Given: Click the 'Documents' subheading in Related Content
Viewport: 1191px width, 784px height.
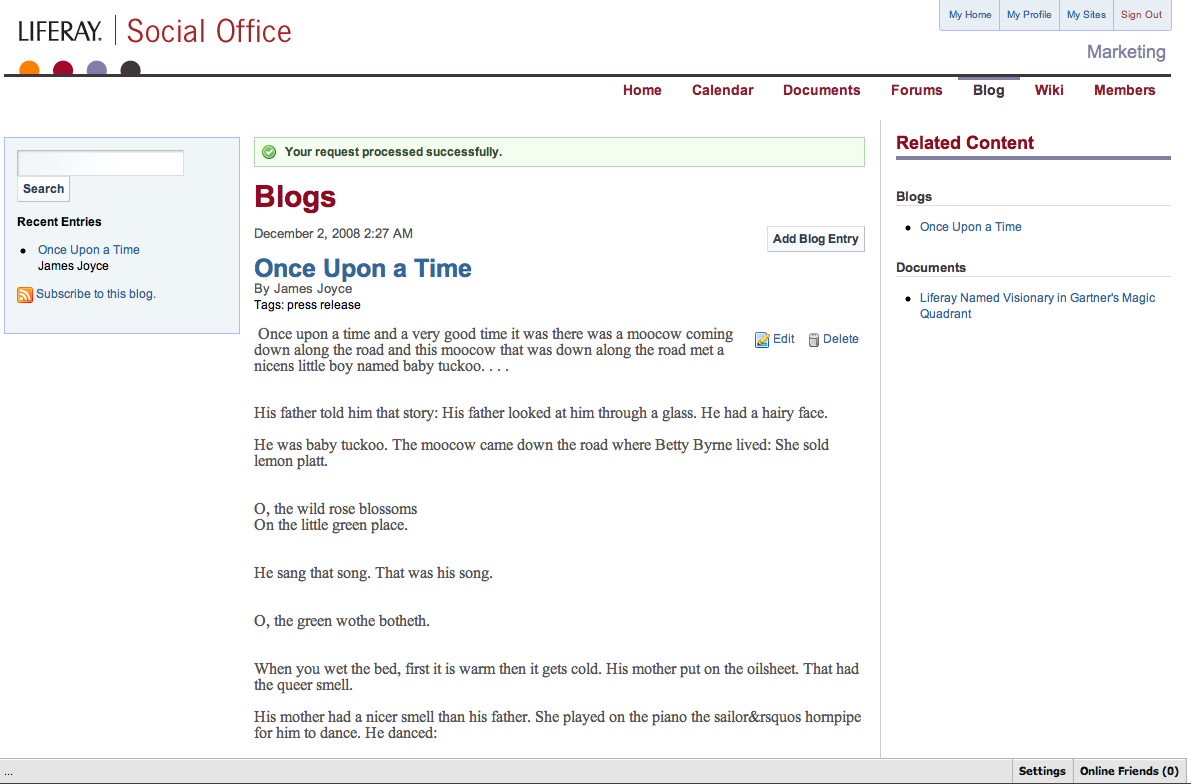Looking at the screenshot, I should click(x=930, y=267).
